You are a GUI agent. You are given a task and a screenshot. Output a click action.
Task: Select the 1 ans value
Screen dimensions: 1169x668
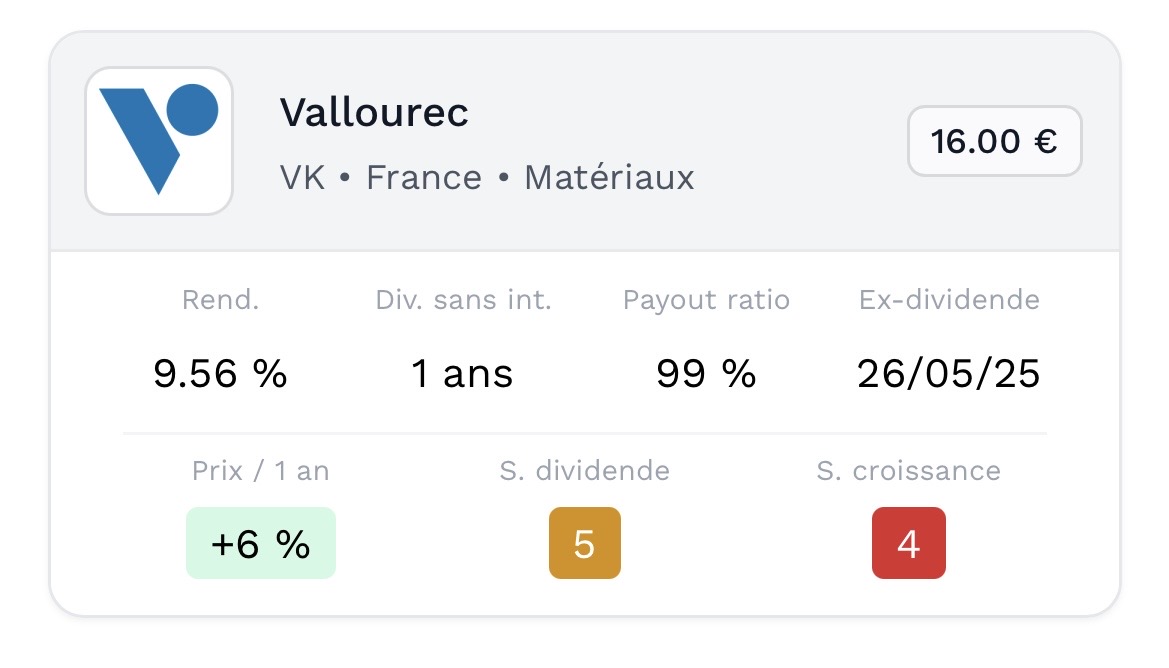[462, 374]
